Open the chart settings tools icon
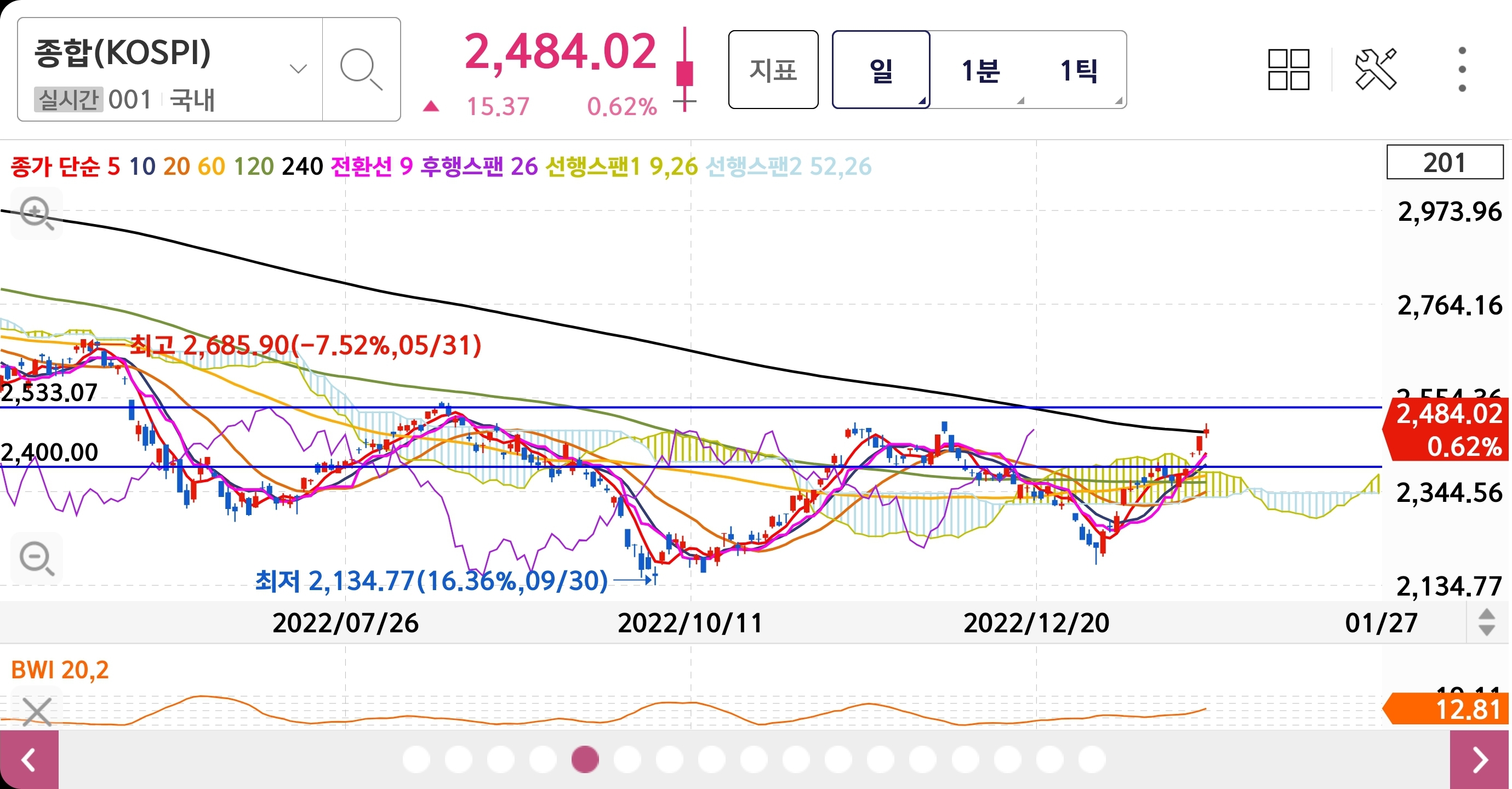The image size is (1512, 789). [x=1375, y=69]
